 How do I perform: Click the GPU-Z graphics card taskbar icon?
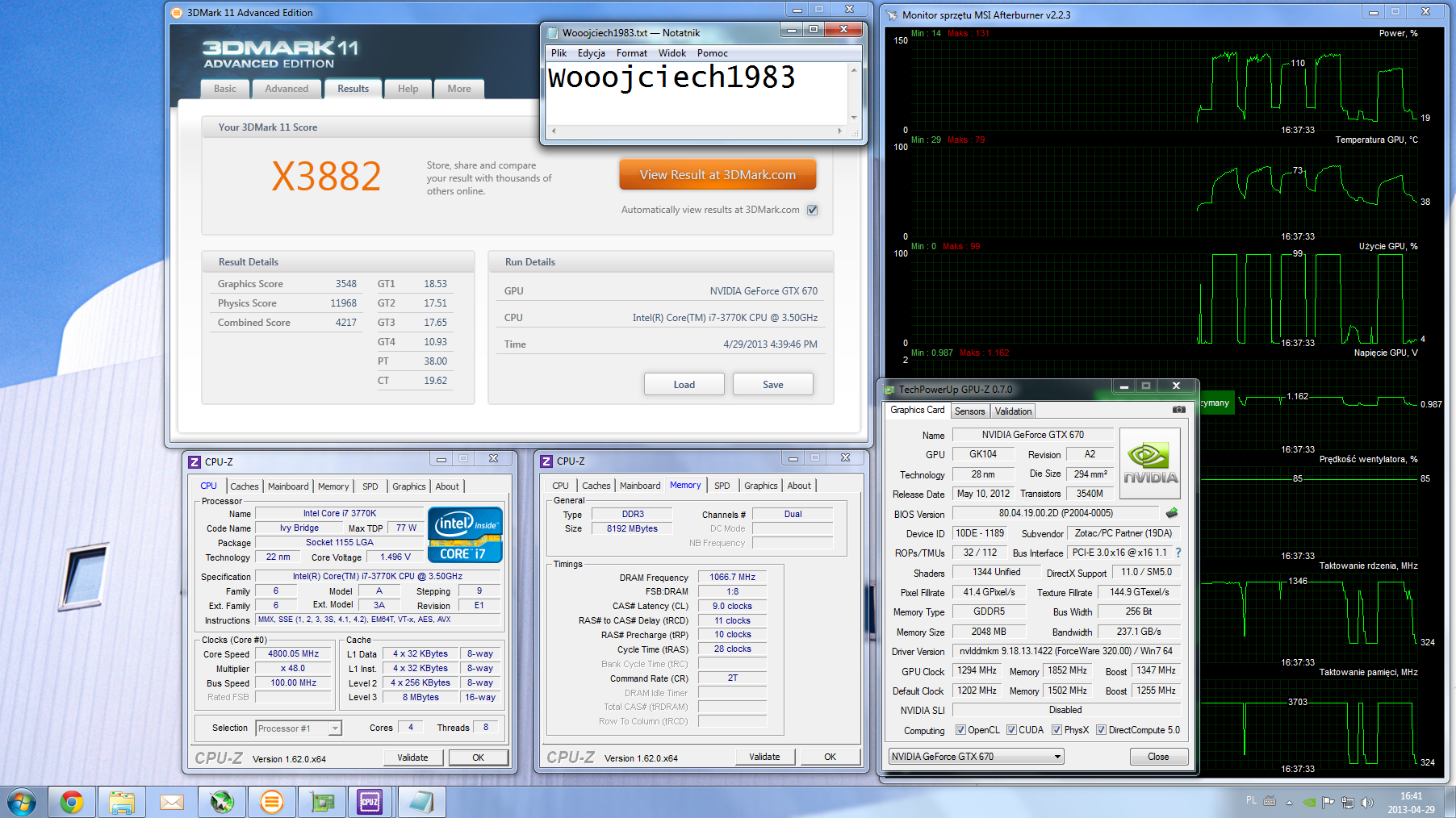(322, 802)
